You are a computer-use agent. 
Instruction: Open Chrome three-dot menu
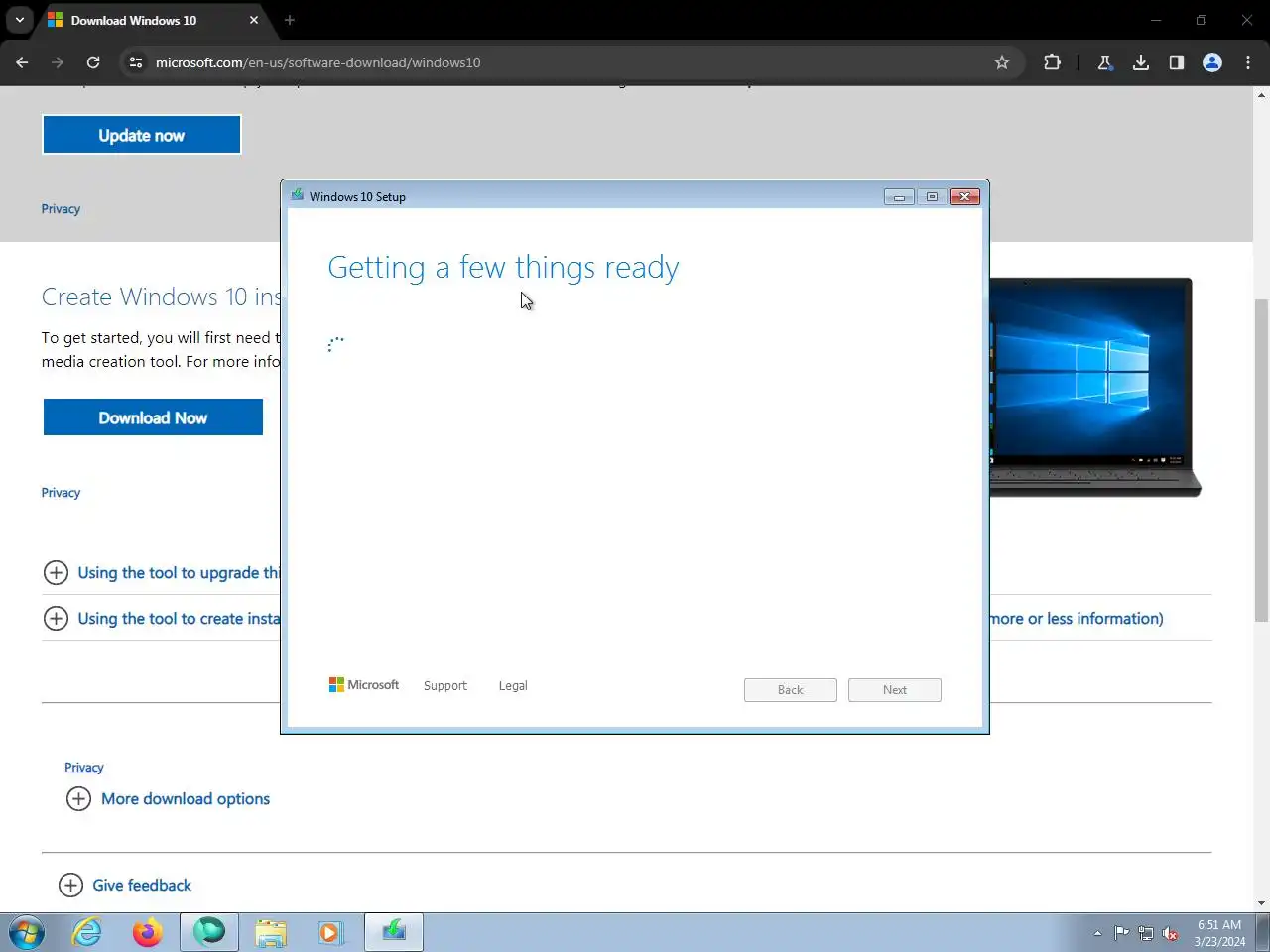pos(1248,62)
